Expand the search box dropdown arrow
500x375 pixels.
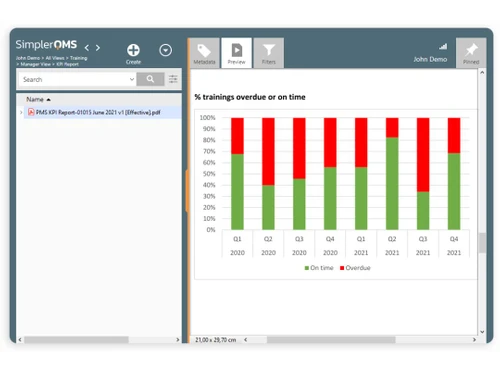pyautogui.click(x=132, y=79)
